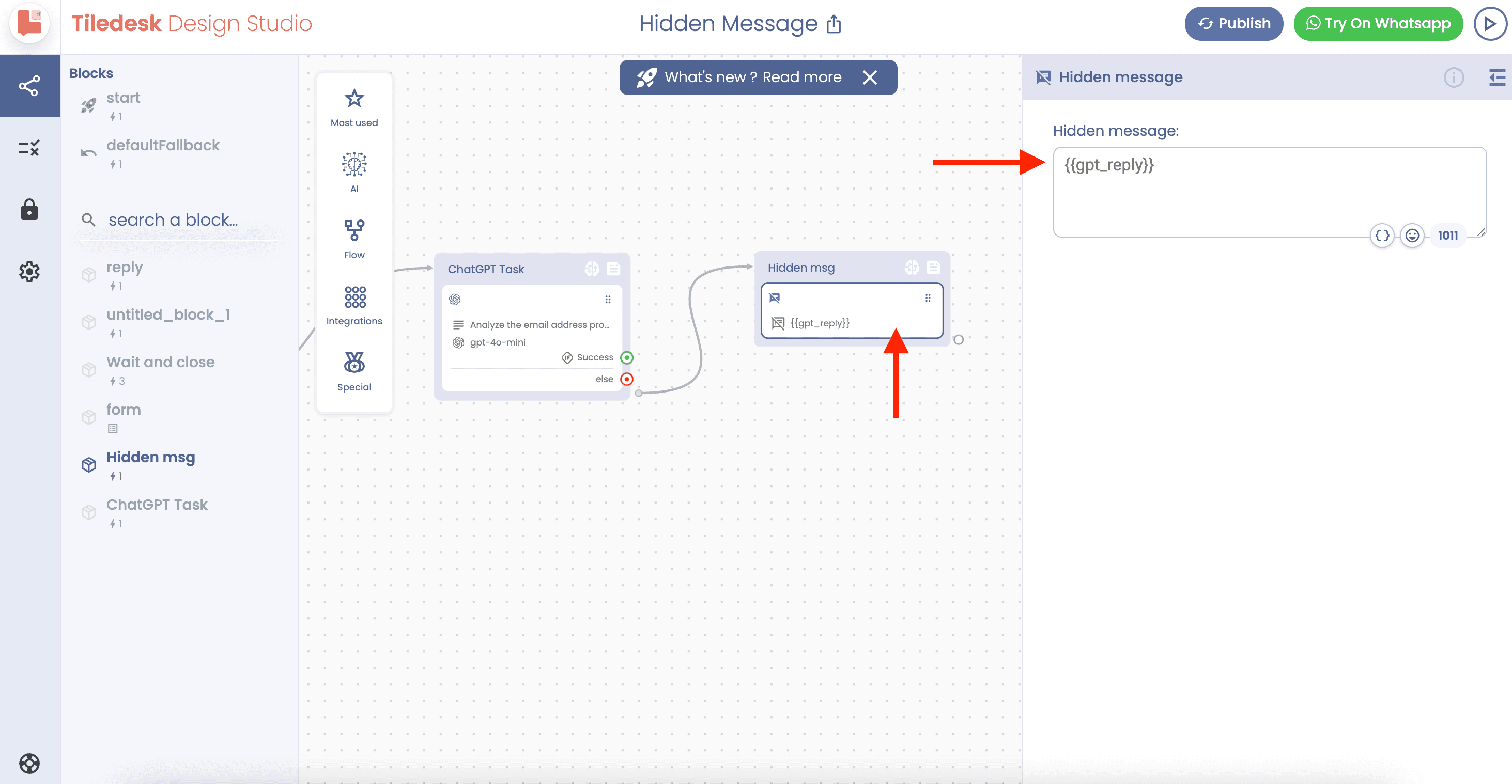1512x784 pixels.
Task: Click the Tiledesk logo icon
Action: pyautogui.click(x=29, y=23)
